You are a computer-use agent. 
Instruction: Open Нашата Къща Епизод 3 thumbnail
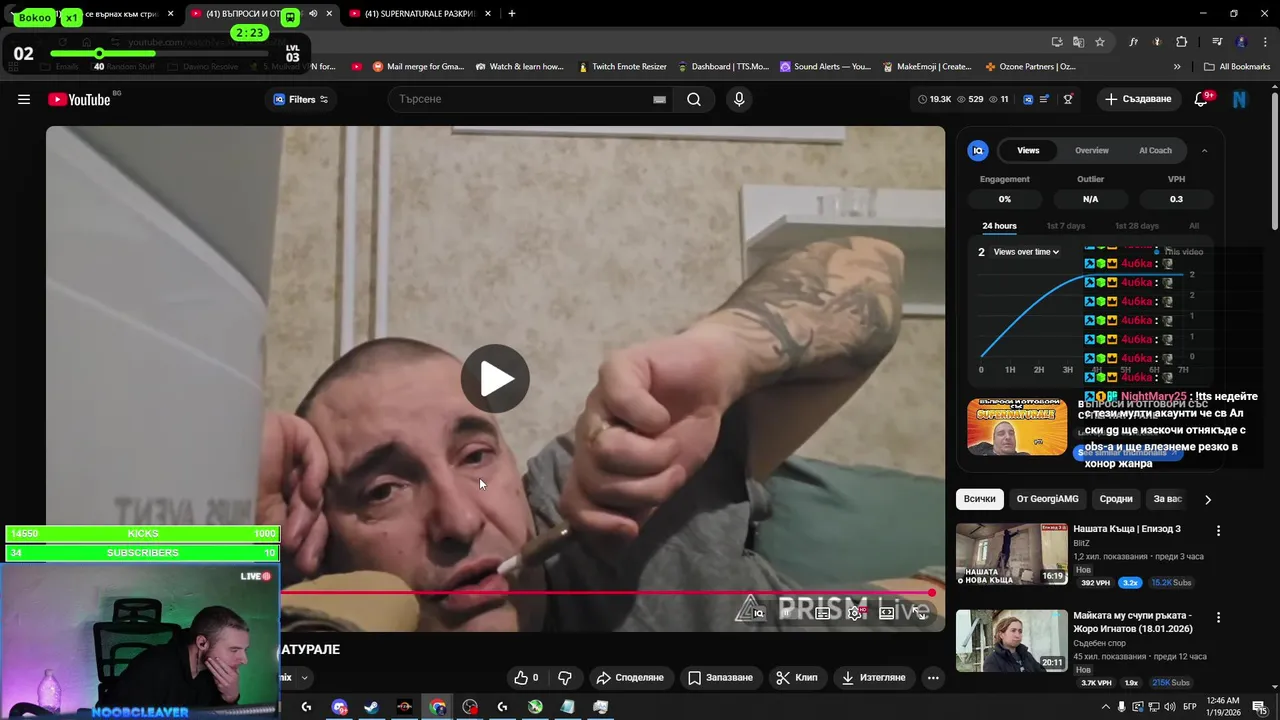1011,554
